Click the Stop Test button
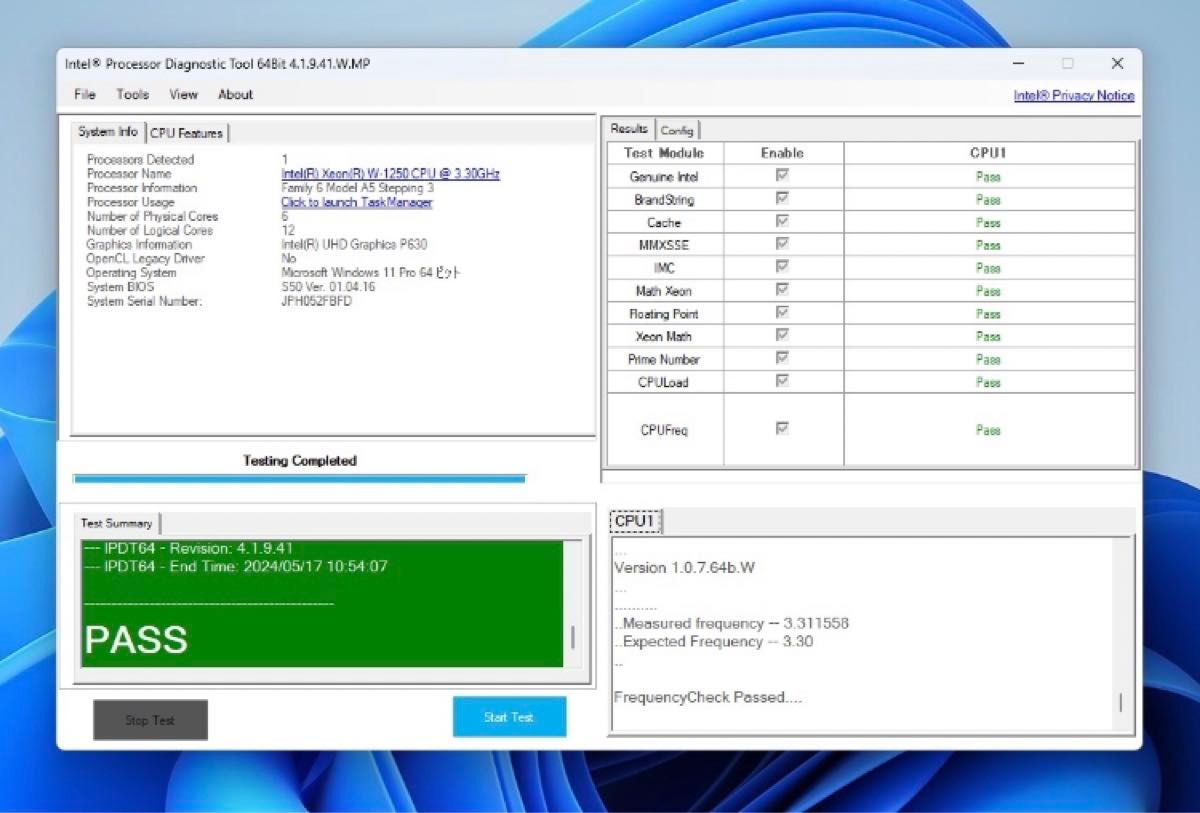 point(150,720)
